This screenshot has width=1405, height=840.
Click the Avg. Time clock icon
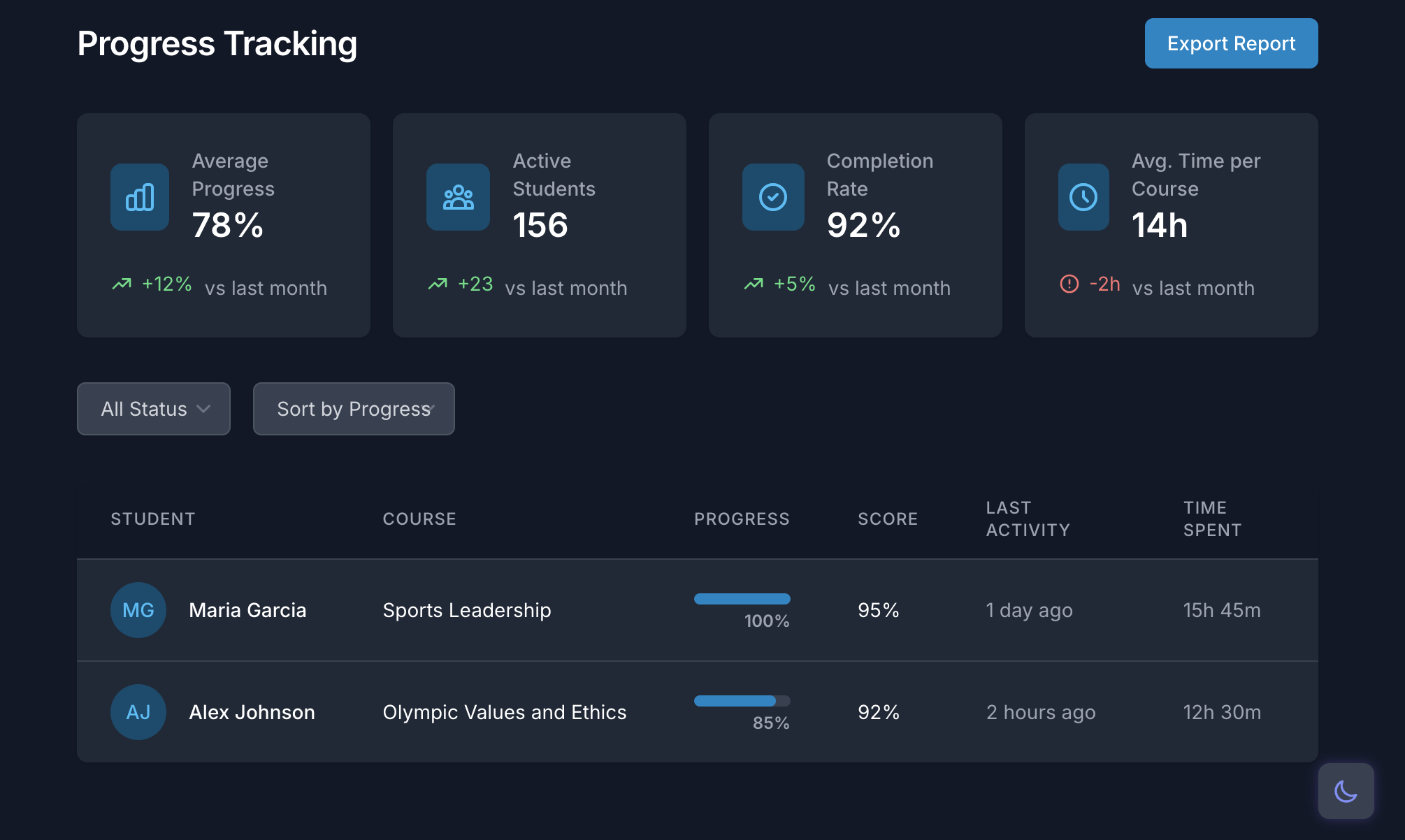[1083, 197]
